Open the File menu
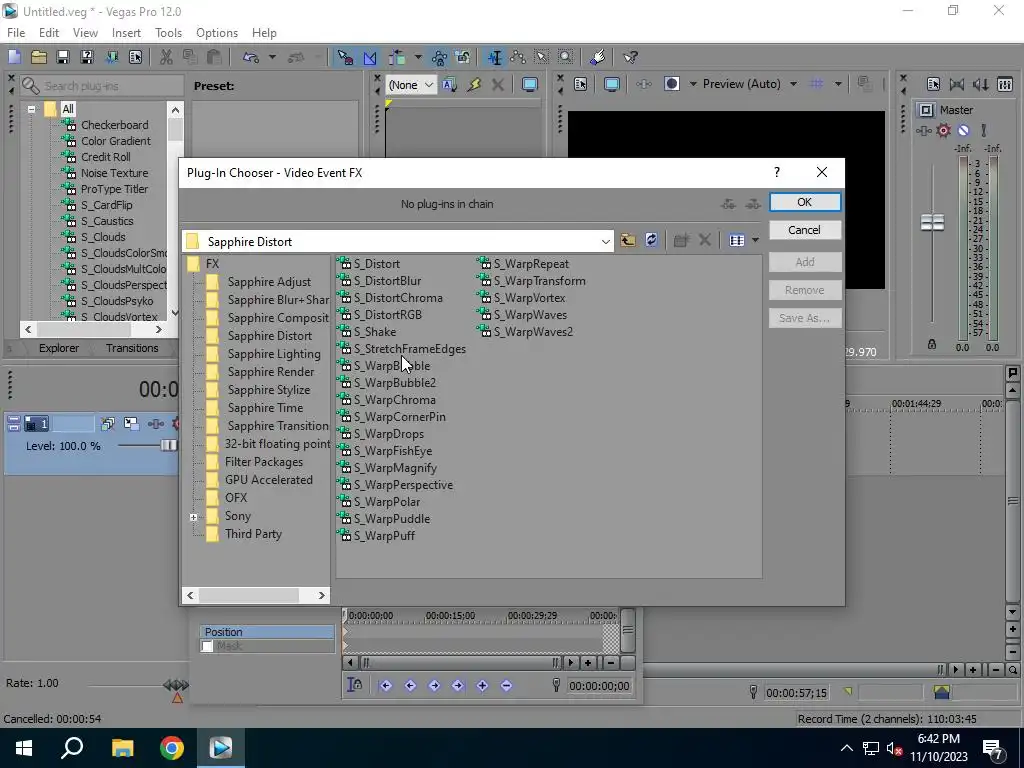Screen dimensions: 1024x768 16,33
